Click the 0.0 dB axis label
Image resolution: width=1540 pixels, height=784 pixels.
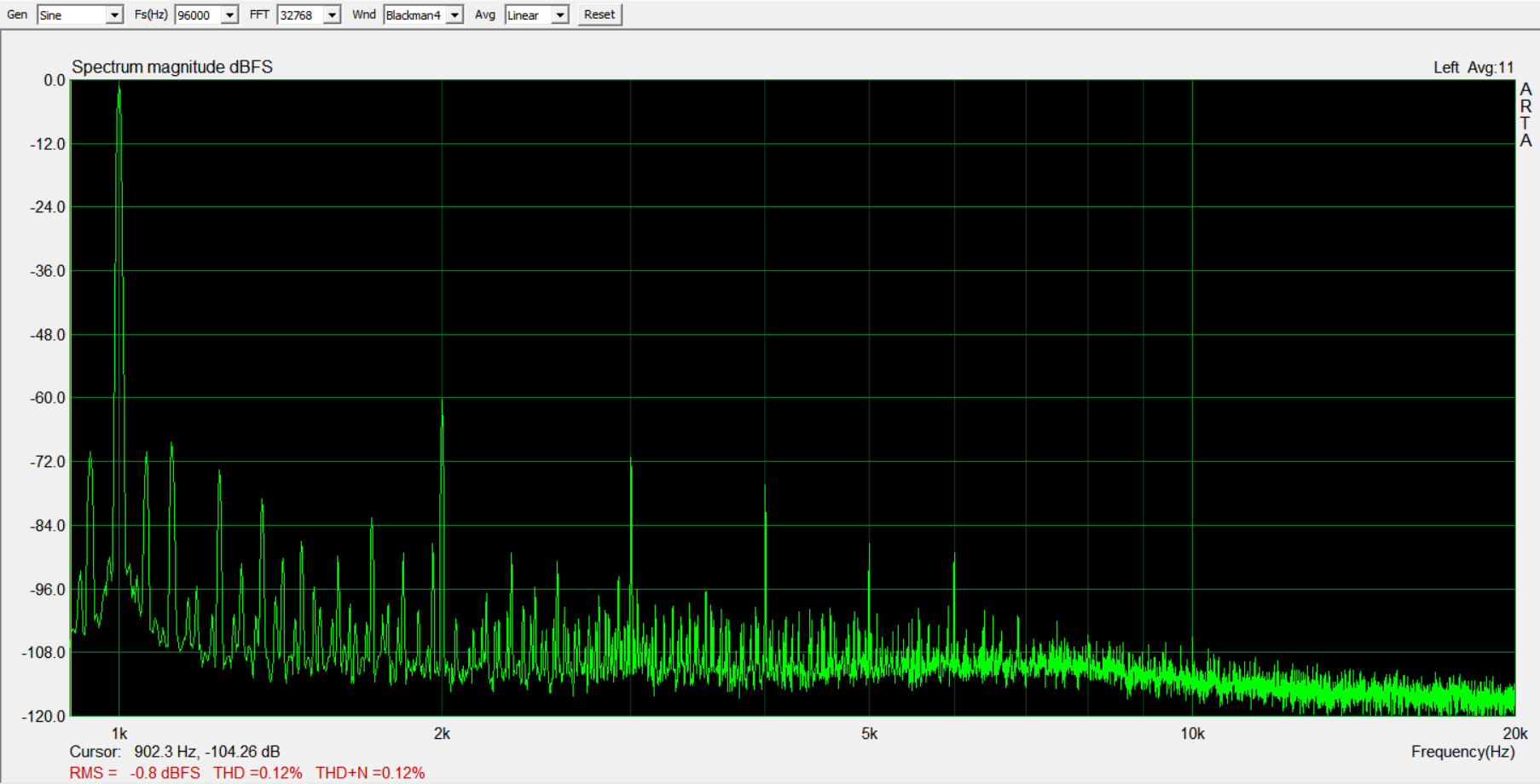coord(55,80)
